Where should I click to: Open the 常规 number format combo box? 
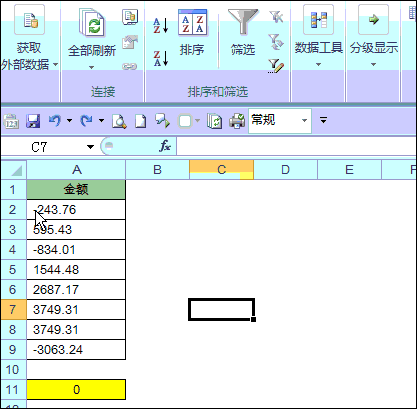click(x=280, y=121)
